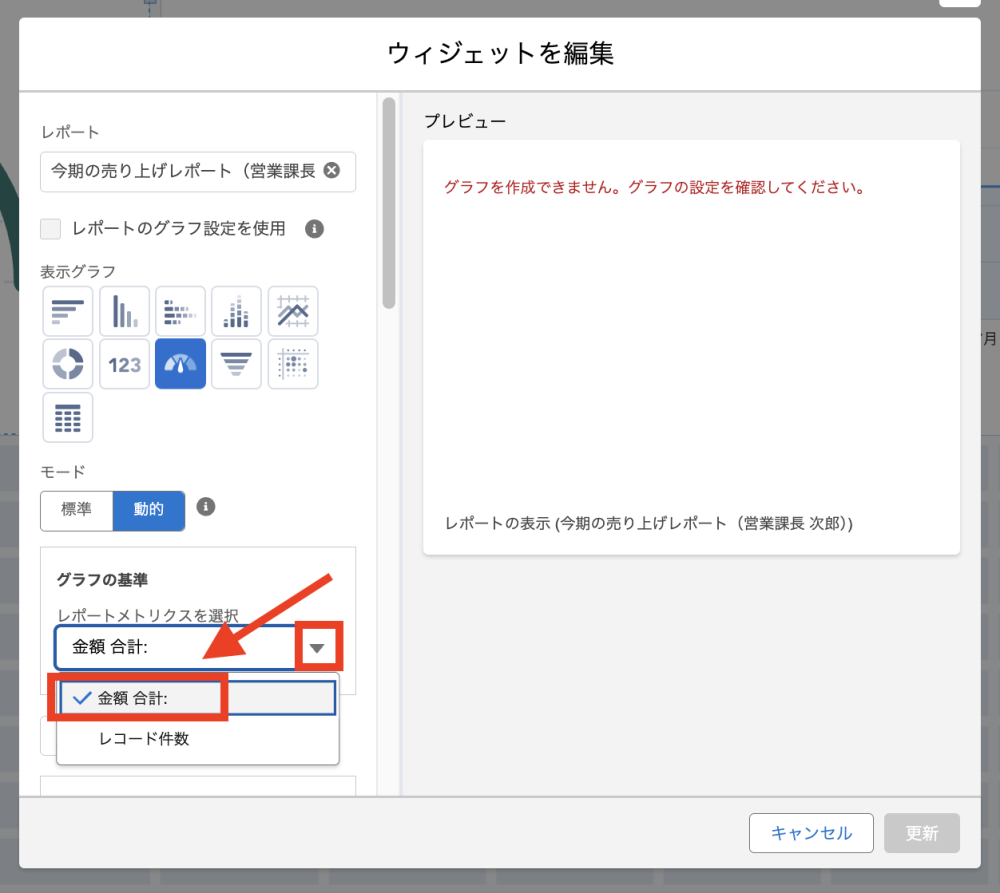Screen dimensions: 1000x893
Task: Select the scatter plot chart icon
Action: [293, 364]
